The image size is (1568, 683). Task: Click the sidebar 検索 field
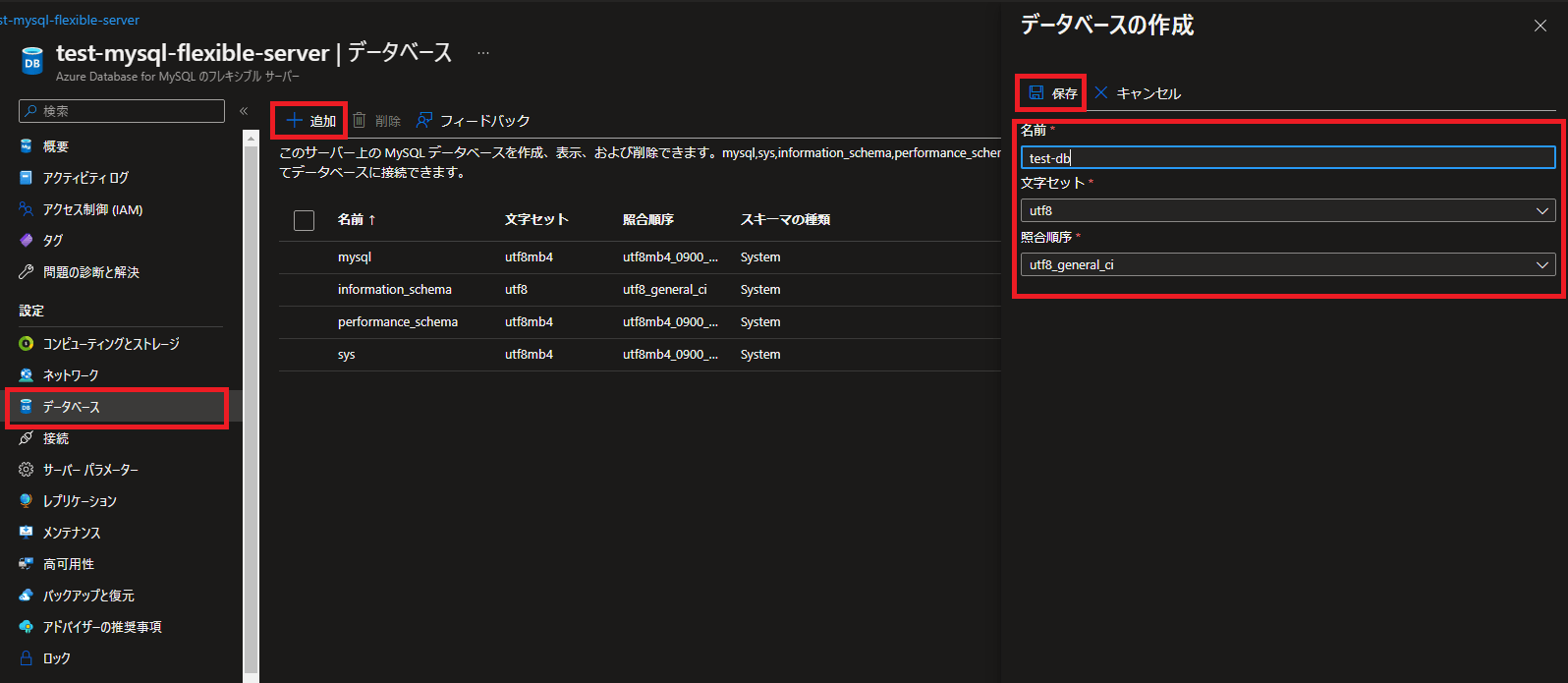coord(122,111)
